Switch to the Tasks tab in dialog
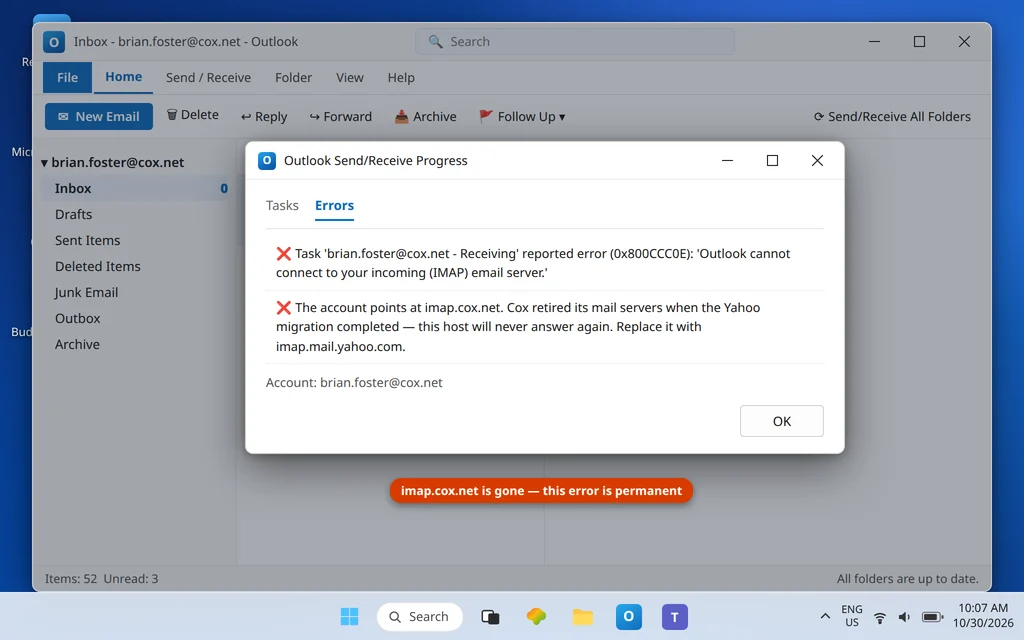Image resolution: width=1024 pixels, height=640 pixels. pyautogui.click(x=282, y=205)
